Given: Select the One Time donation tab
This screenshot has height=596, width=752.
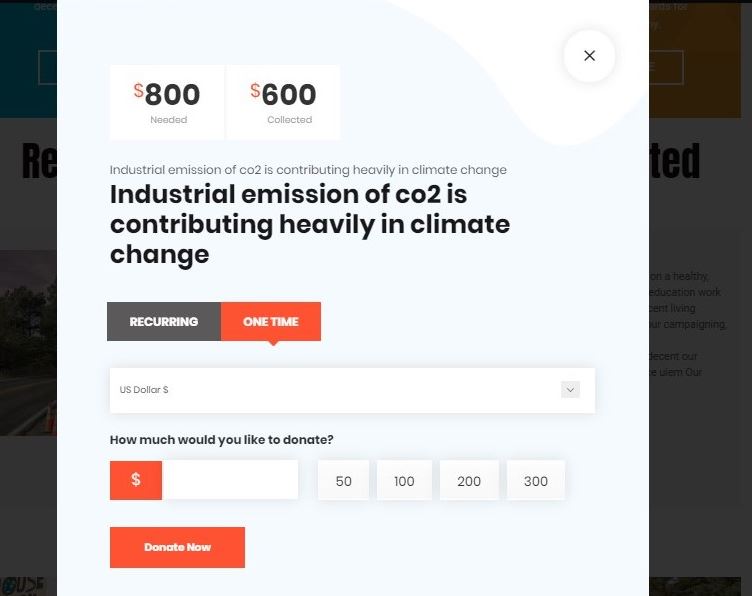Looking at the screenshot, I should coord(271,321).
